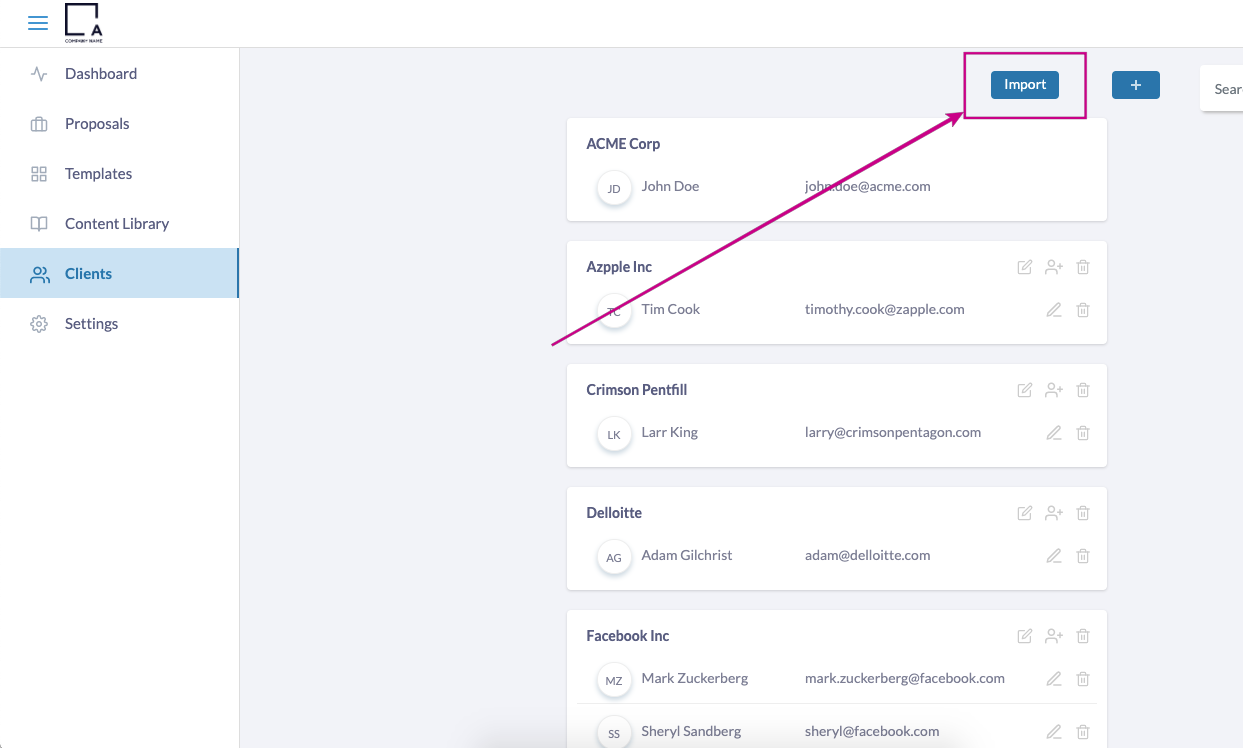Click the Facebook Inc company name
This screenshot has height=748, width=1243.
[628, 636]
